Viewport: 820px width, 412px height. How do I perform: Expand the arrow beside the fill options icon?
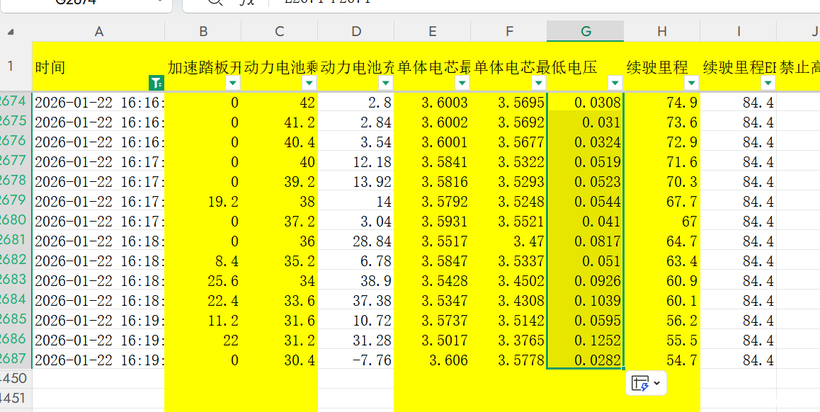[x=657, y=383]
